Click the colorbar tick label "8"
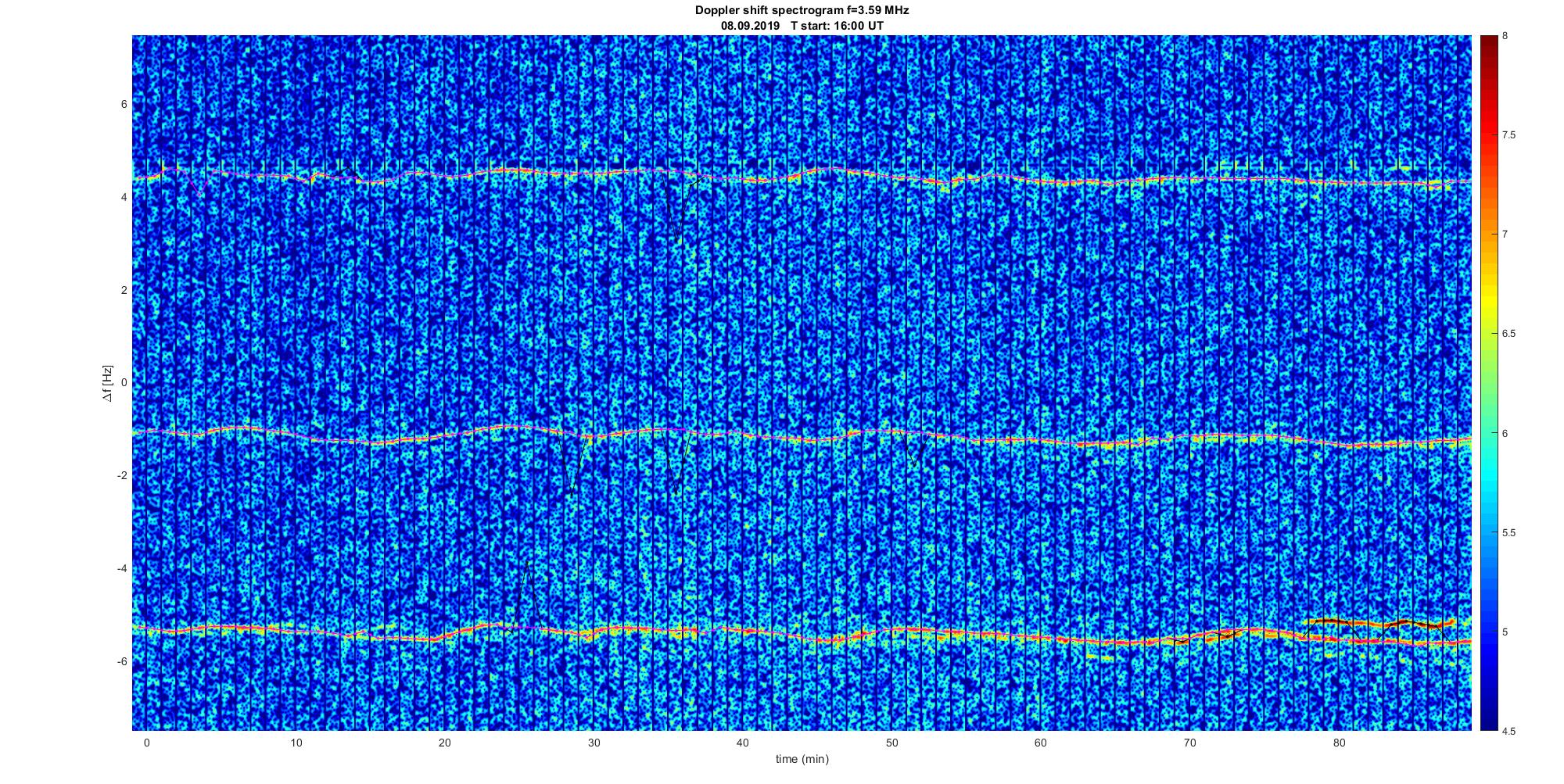Screen dimensions: 1564x784 (x=1505, y=36)
